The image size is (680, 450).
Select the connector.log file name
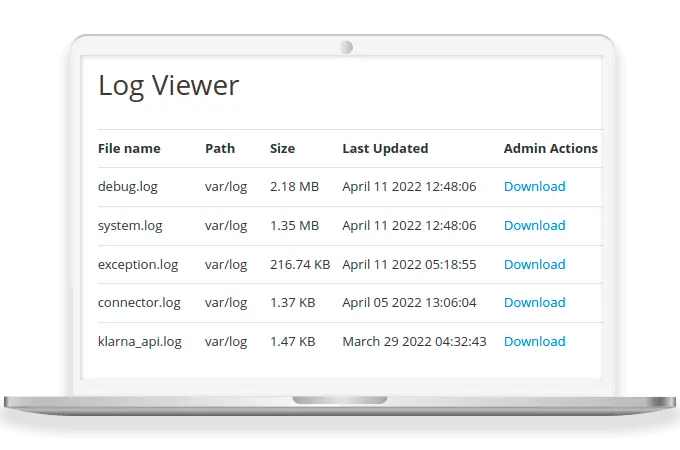139,303
